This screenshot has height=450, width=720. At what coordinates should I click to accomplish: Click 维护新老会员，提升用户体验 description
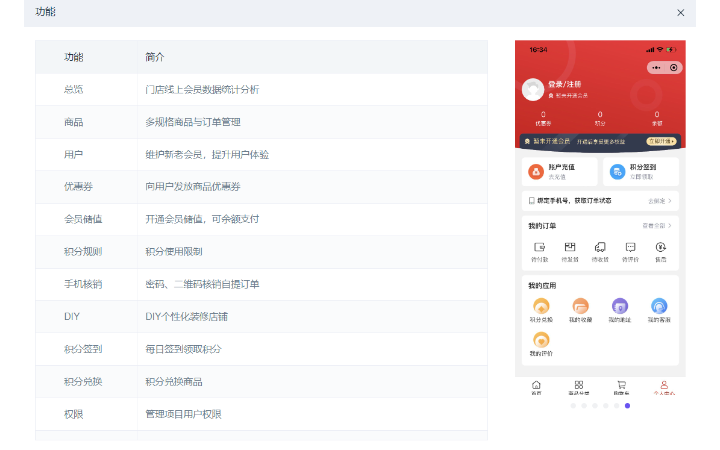point(207,154)
